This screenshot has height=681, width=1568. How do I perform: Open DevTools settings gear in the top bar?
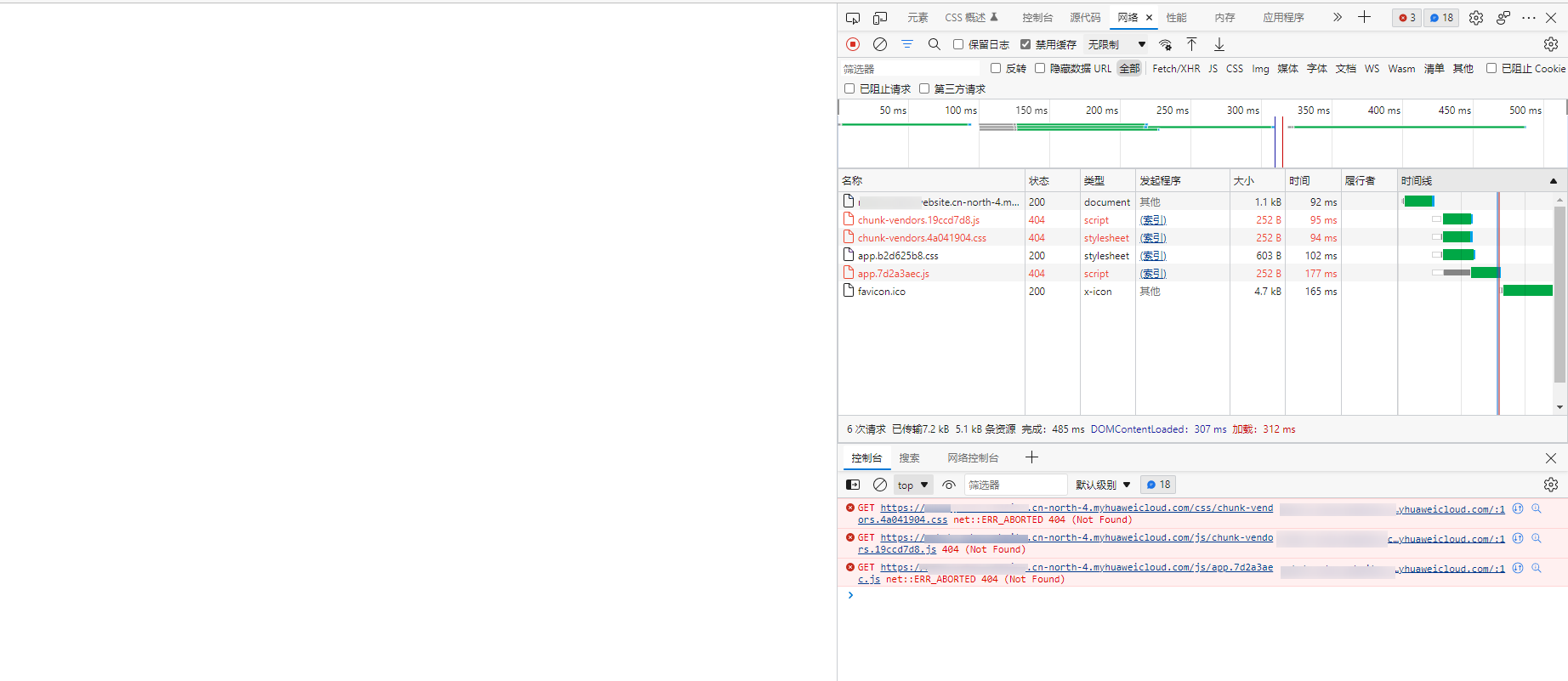1476,18
